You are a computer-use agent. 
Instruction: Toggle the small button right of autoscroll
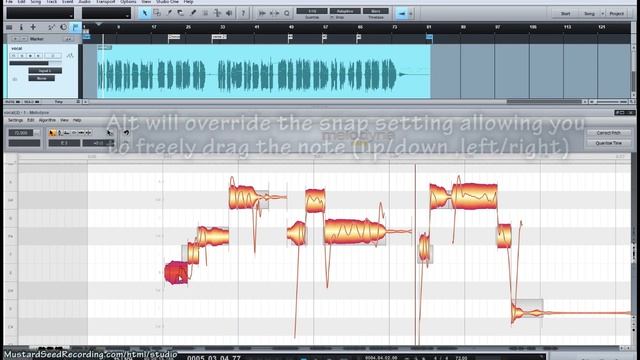[411, 13]
